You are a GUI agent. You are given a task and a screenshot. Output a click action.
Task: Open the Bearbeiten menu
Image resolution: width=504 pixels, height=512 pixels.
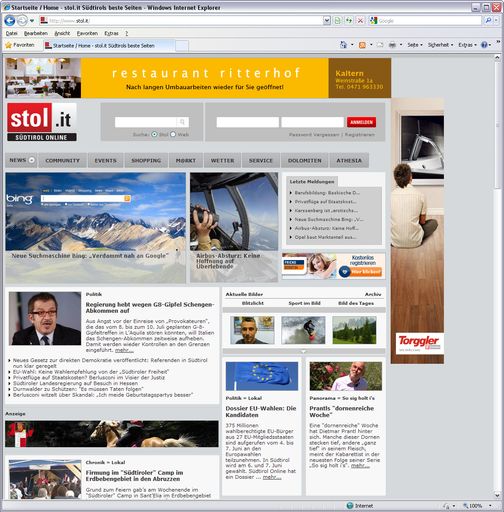[36, 33]
